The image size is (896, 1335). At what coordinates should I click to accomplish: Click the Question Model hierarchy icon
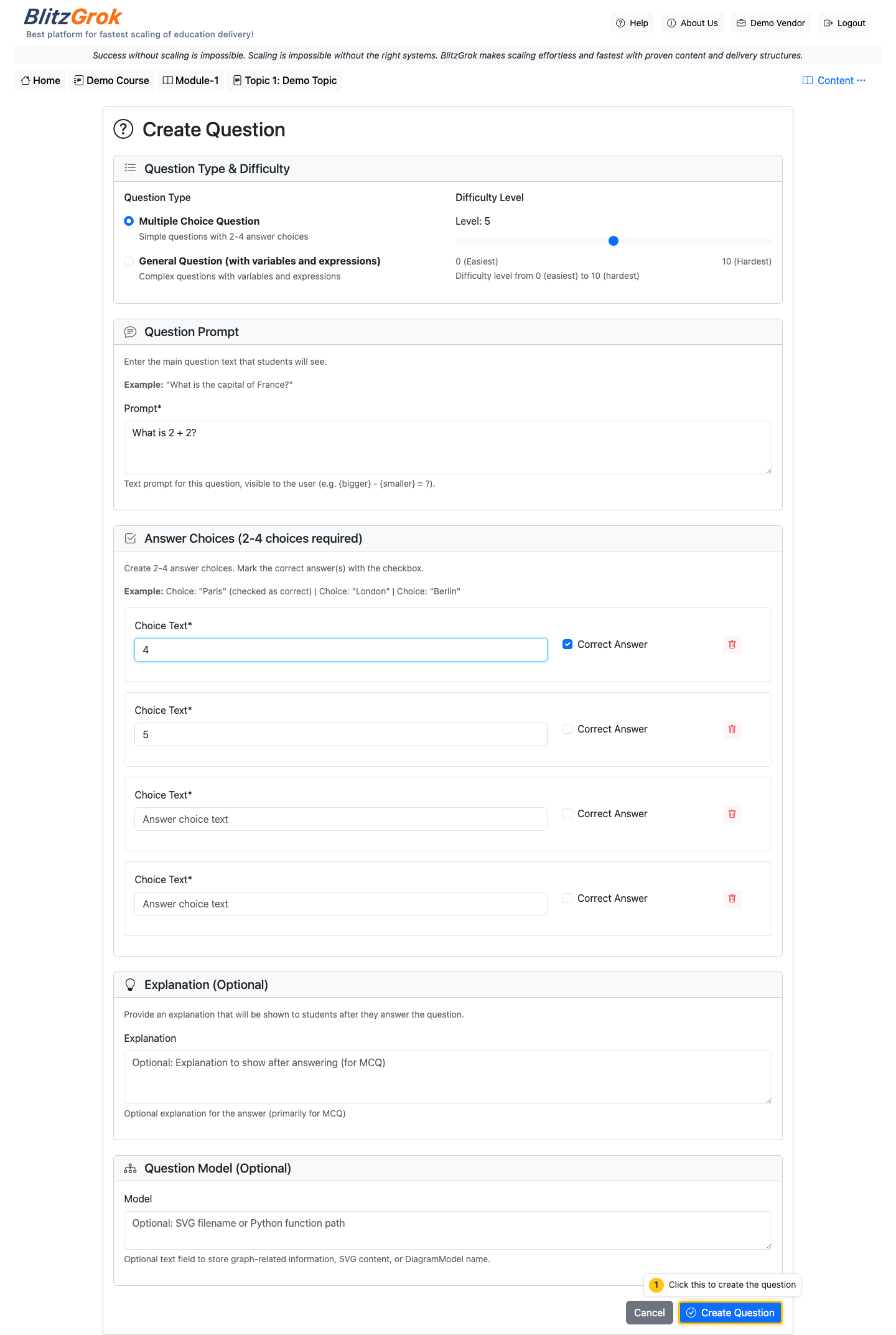point(130,1168)
